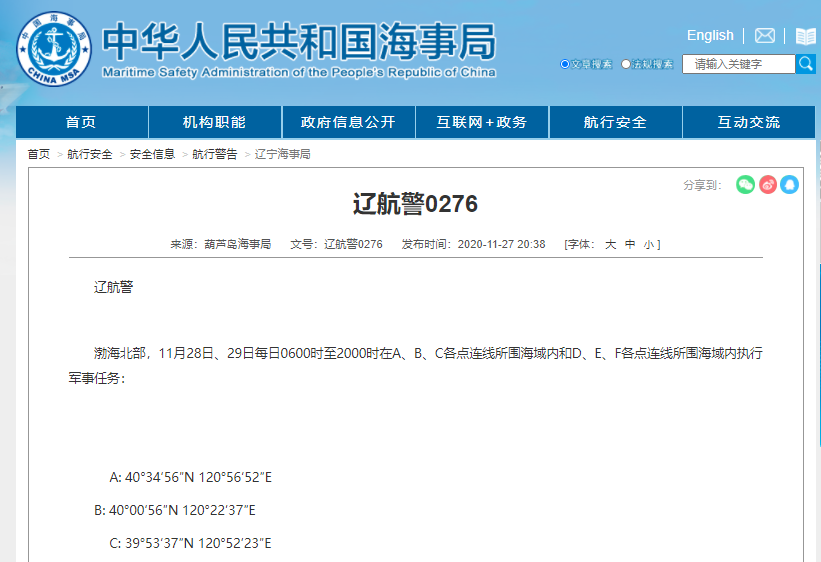Open the 航行安全 navigation tab

click(615, 122)
